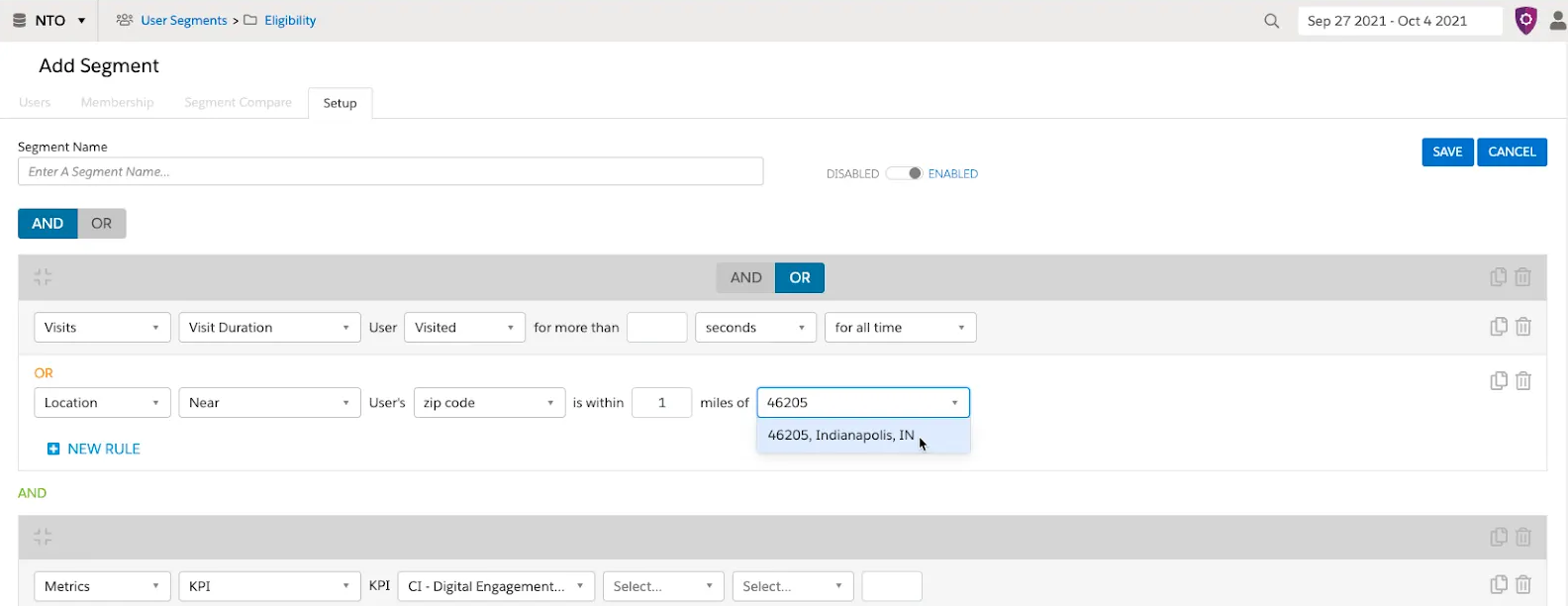Click the 46205 zip code search box

863,403
